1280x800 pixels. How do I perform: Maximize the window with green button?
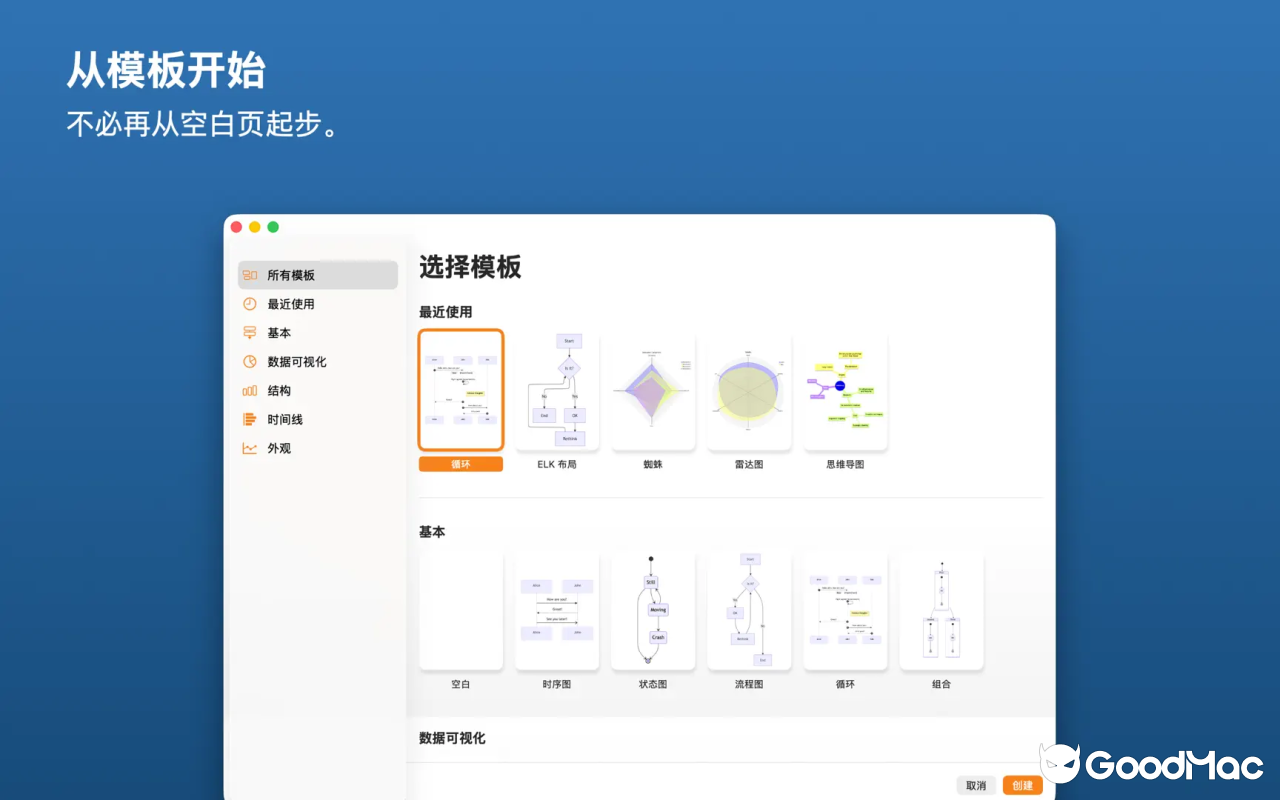273,227
